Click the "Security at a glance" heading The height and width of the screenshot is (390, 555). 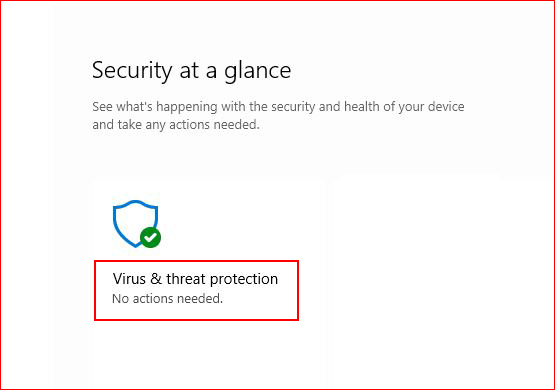(191, 70)
